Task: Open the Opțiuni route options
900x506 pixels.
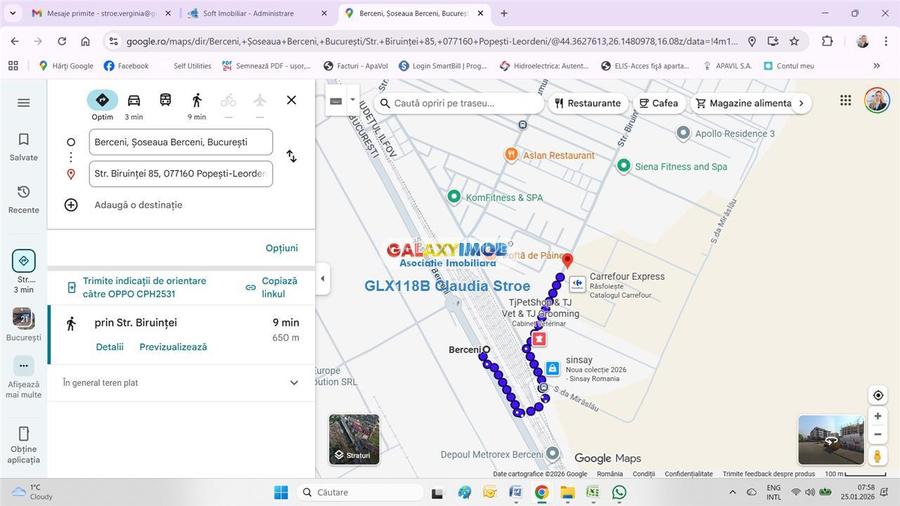Action: 281,248
